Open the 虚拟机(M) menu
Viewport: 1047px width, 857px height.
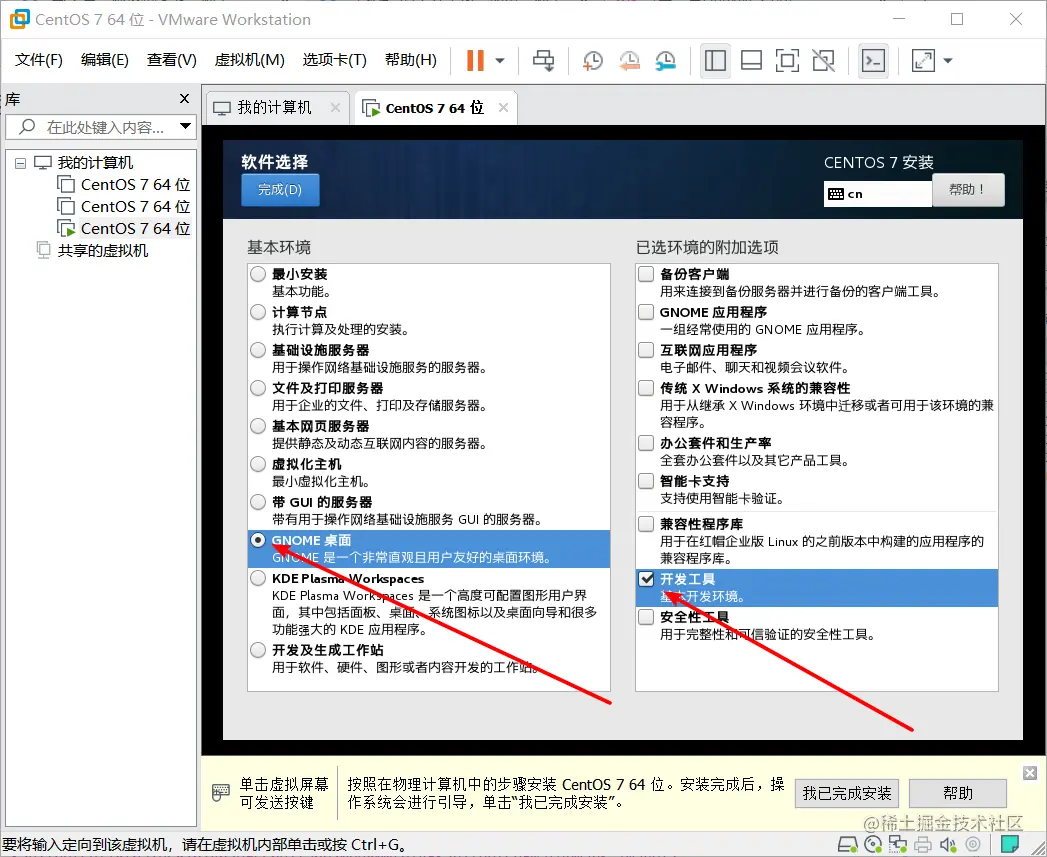(x=249, y=60)
